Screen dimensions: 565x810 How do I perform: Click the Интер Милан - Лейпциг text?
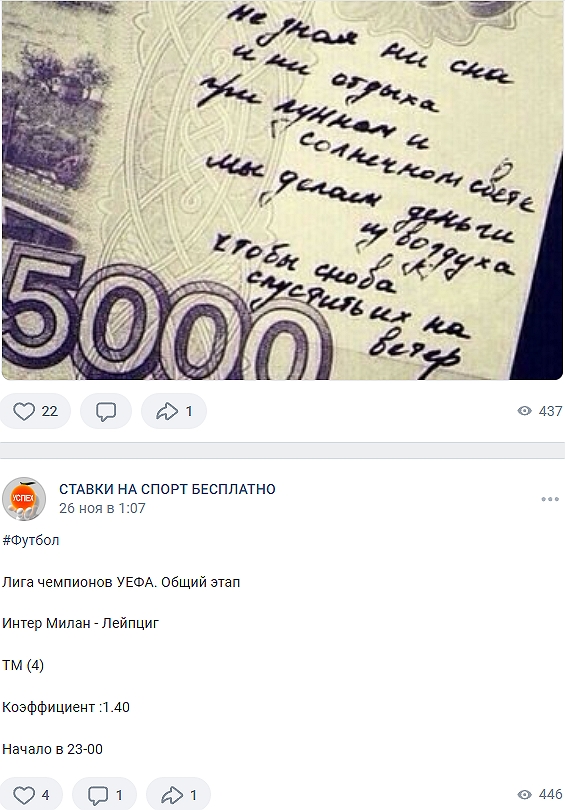[x=81, y=624]
